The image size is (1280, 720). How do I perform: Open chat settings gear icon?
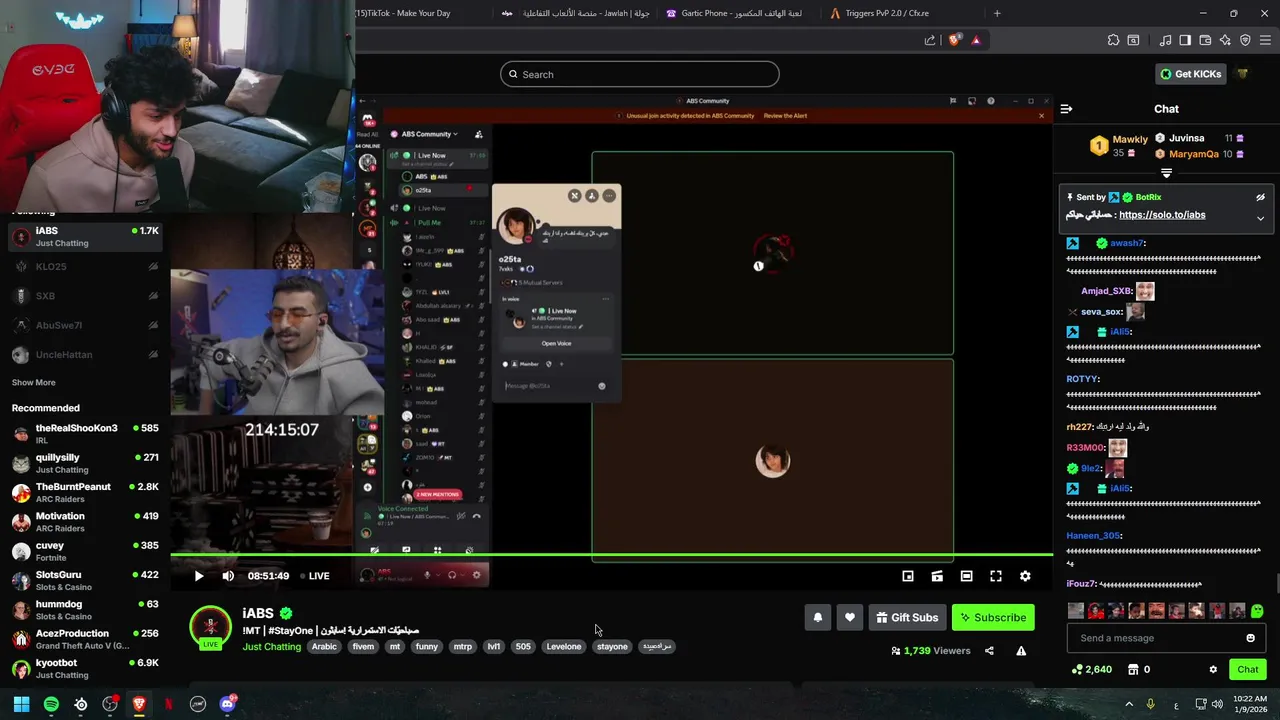pos(1213,670)
